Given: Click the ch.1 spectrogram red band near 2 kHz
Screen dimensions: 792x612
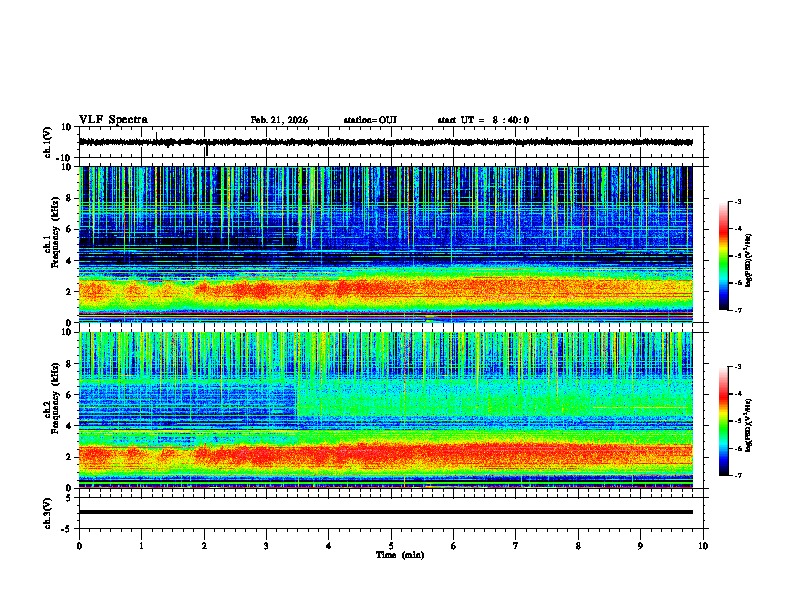Looking at the screenshot, I should click(x=385, y=290).
